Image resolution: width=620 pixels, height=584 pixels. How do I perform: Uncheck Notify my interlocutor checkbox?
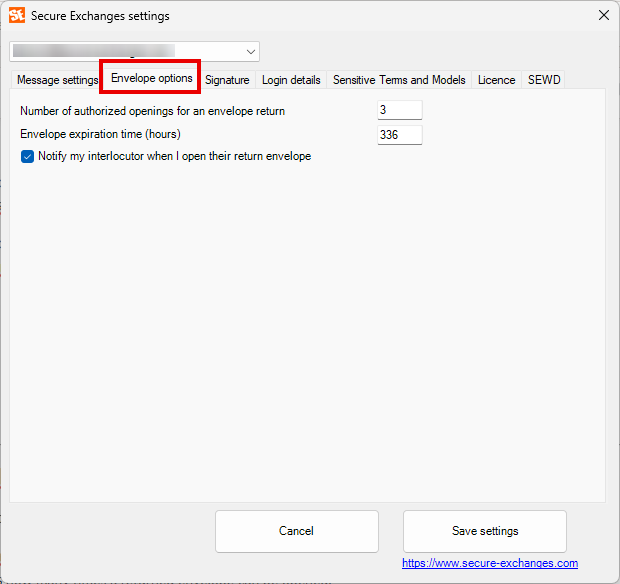pyautogui.click(x=27, y=157)
